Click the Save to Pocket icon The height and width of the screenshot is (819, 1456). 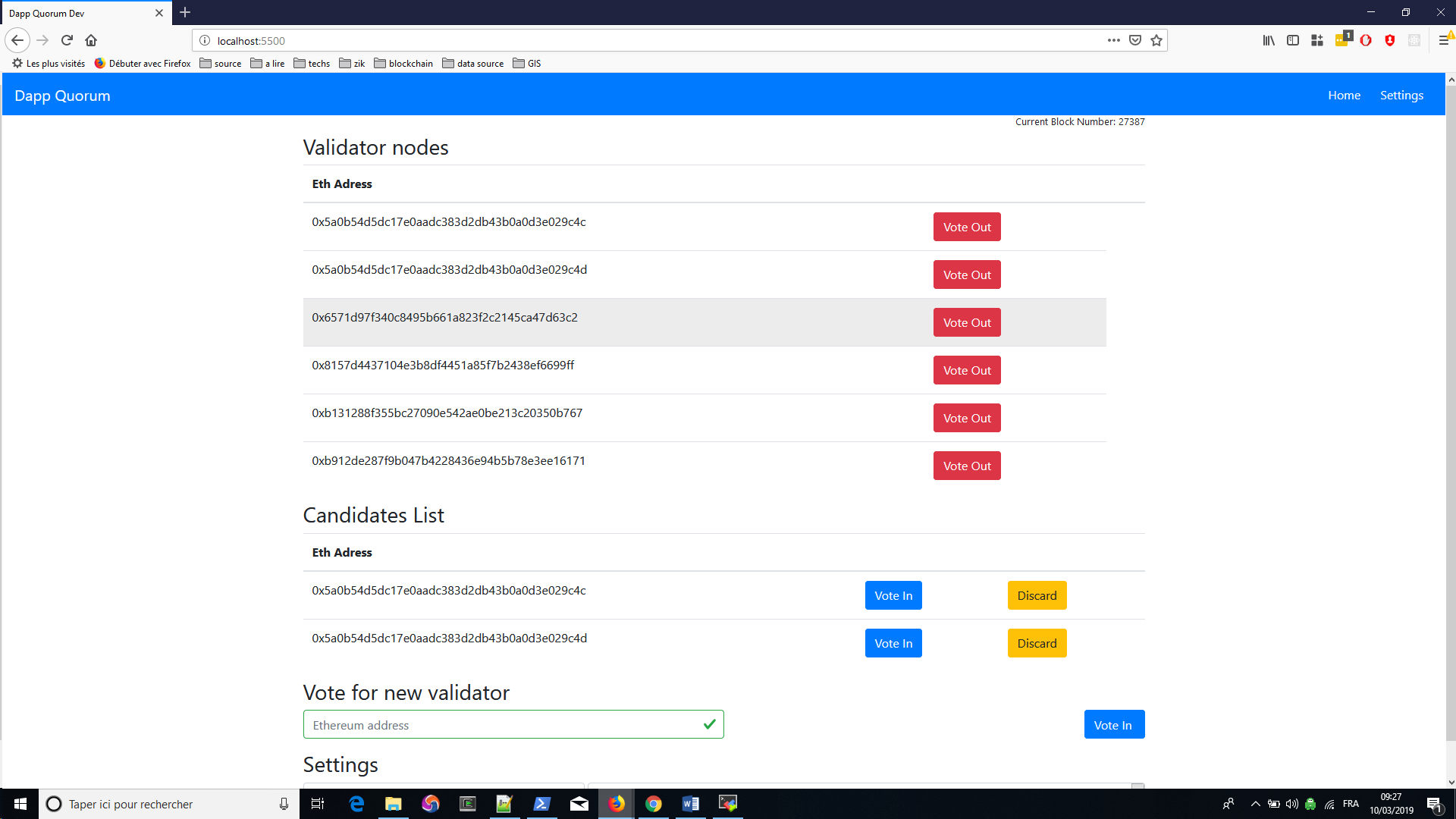1135,40
